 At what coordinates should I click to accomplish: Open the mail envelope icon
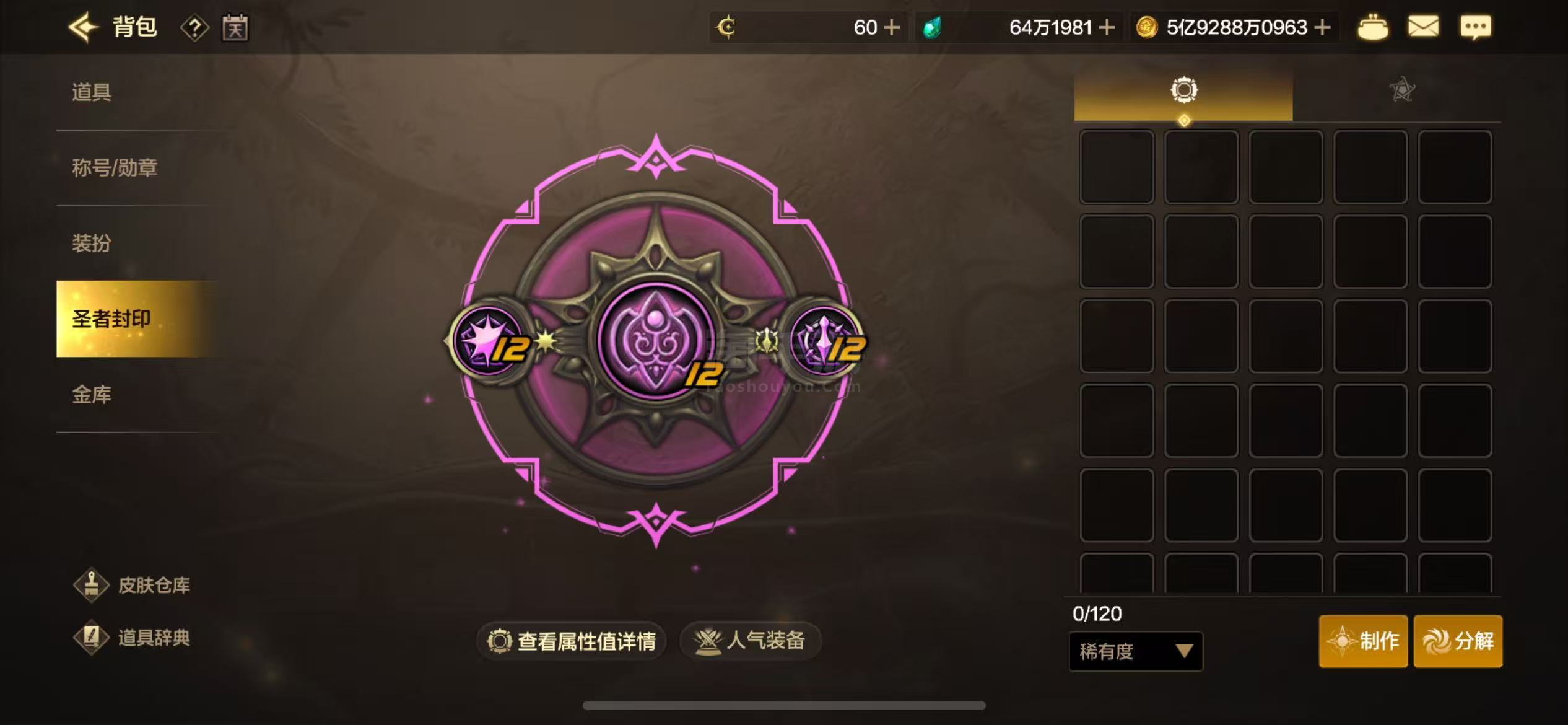click(1423, 27)
